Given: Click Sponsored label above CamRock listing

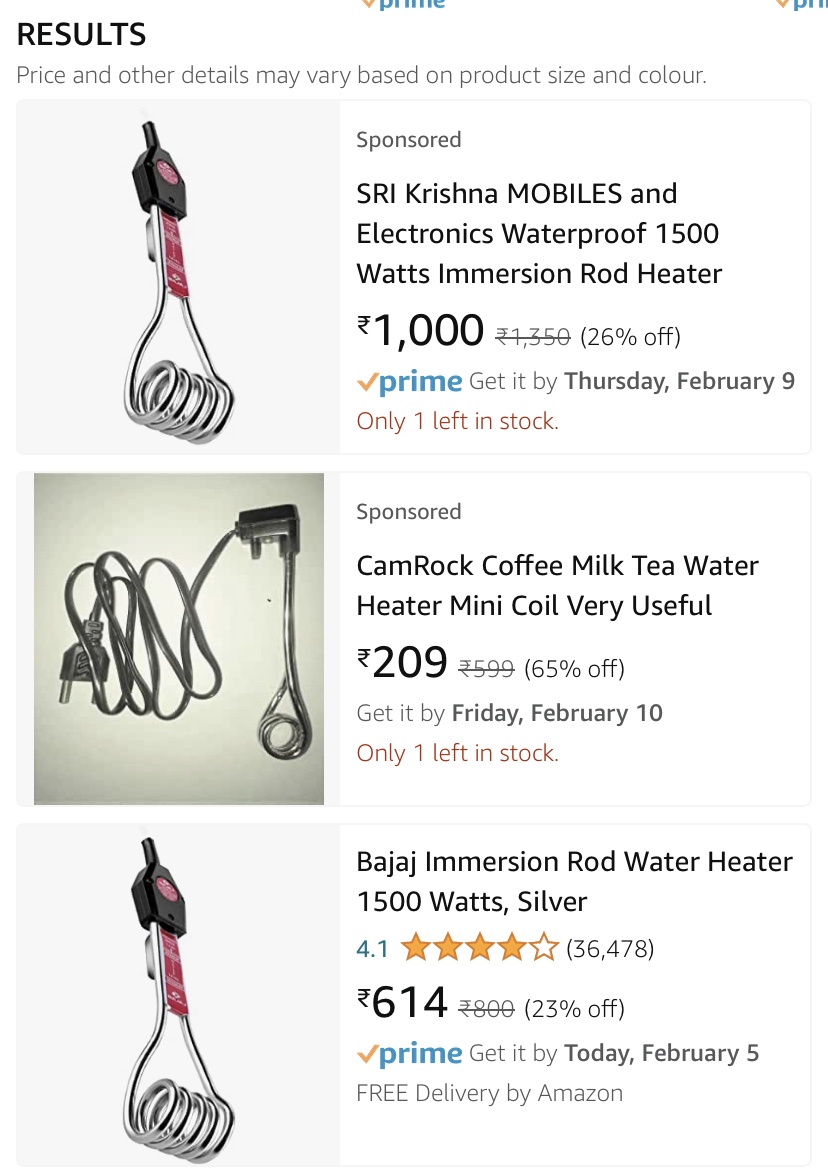Looking at the screenshot, I should 409,512.
